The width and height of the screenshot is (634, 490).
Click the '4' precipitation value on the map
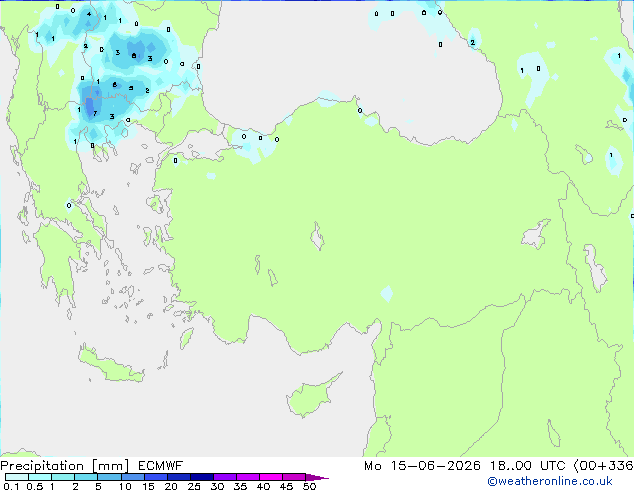pos(89,14)
